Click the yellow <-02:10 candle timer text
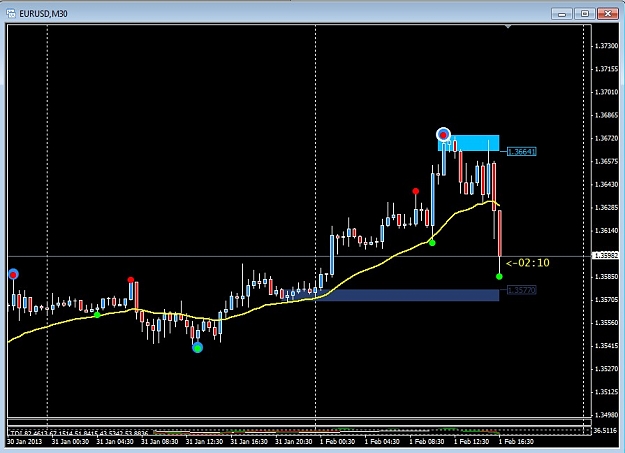This screenshot has width=625, height=453. (x=528, y=263)
